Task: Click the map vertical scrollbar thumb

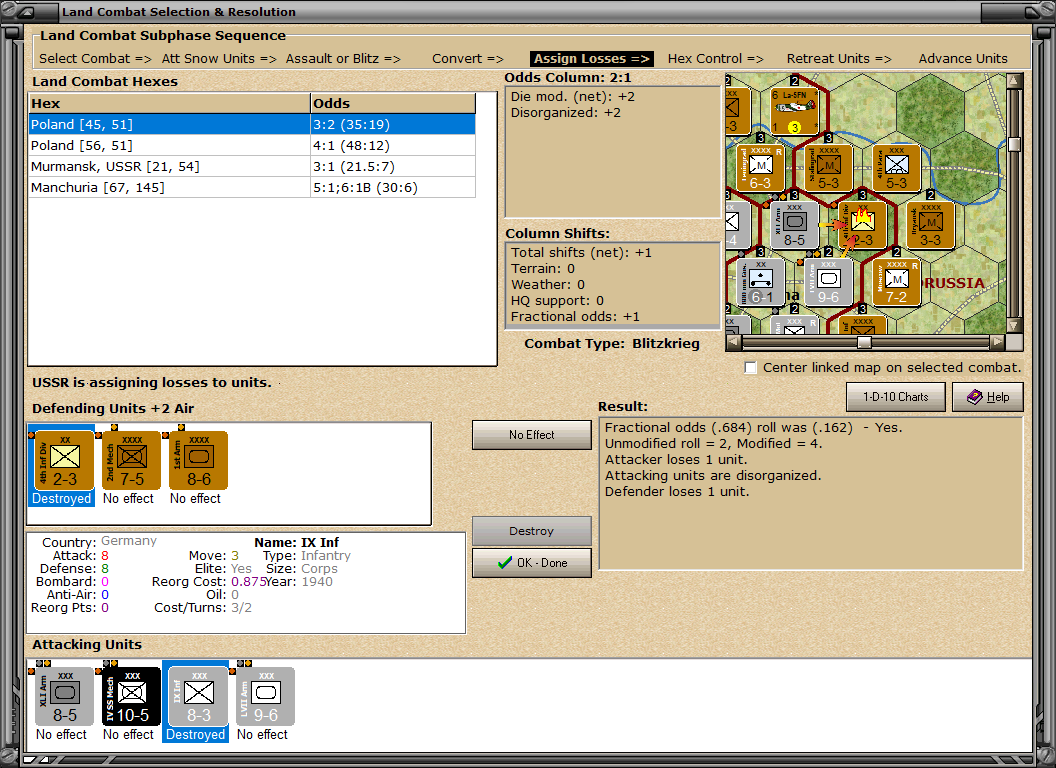Action: (x=1014, y=144)
